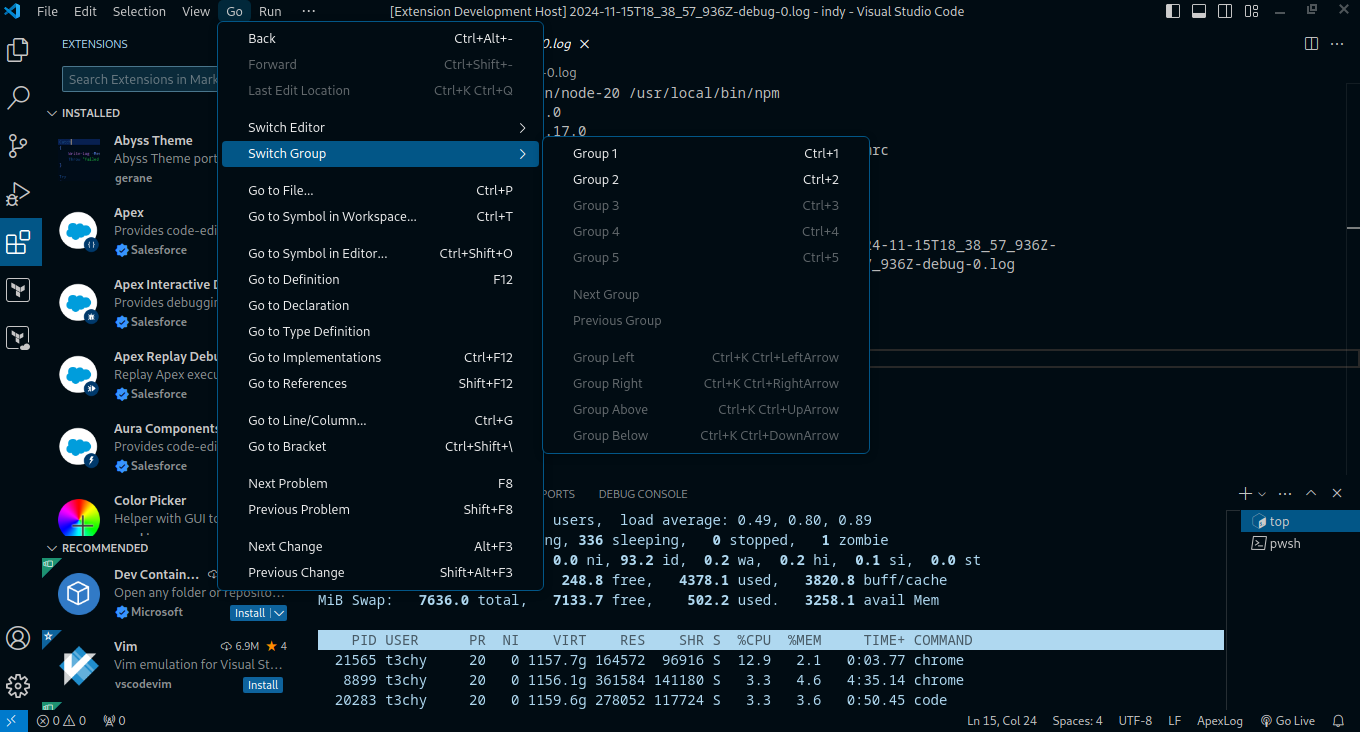Screen dimensions: 1360x732
Task: Install the Dev Containers extension
Action: 250,613
